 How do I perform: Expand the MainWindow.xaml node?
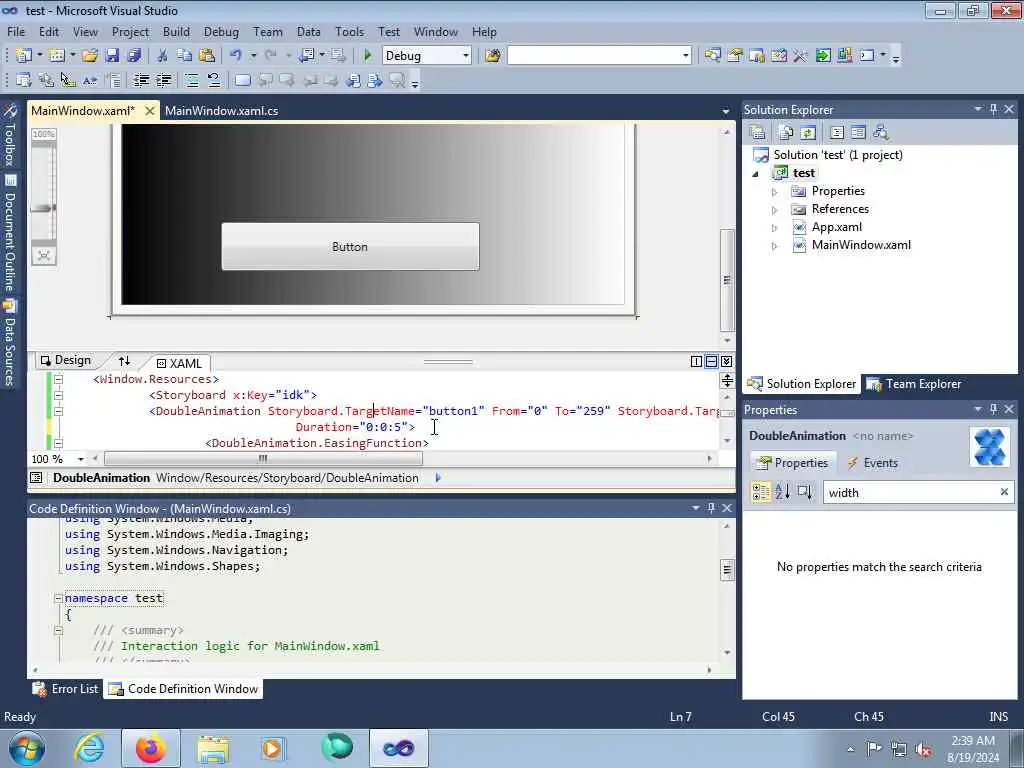coord(775,246)
